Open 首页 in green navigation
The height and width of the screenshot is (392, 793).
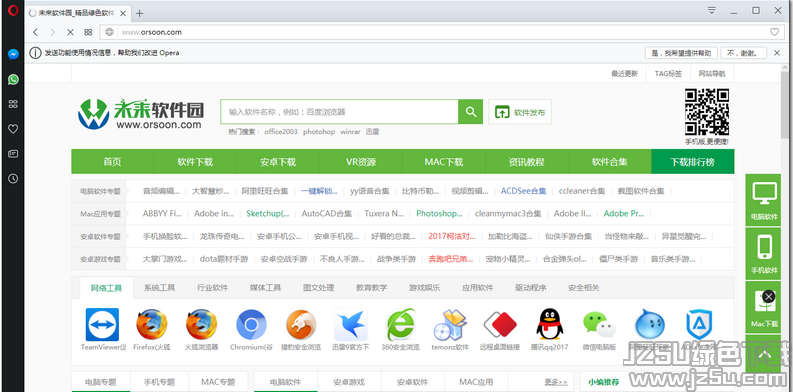click(112, 162)
